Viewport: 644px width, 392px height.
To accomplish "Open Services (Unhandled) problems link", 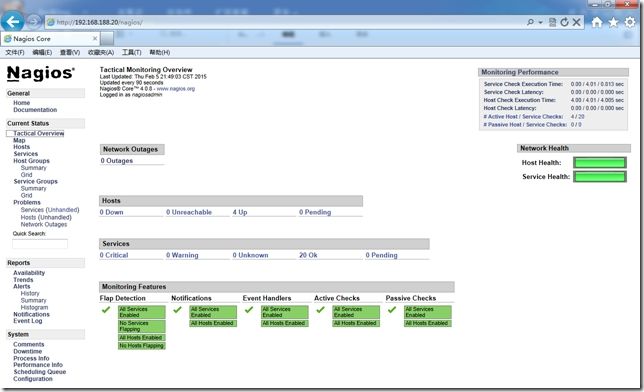I will (x=50, y=210).
